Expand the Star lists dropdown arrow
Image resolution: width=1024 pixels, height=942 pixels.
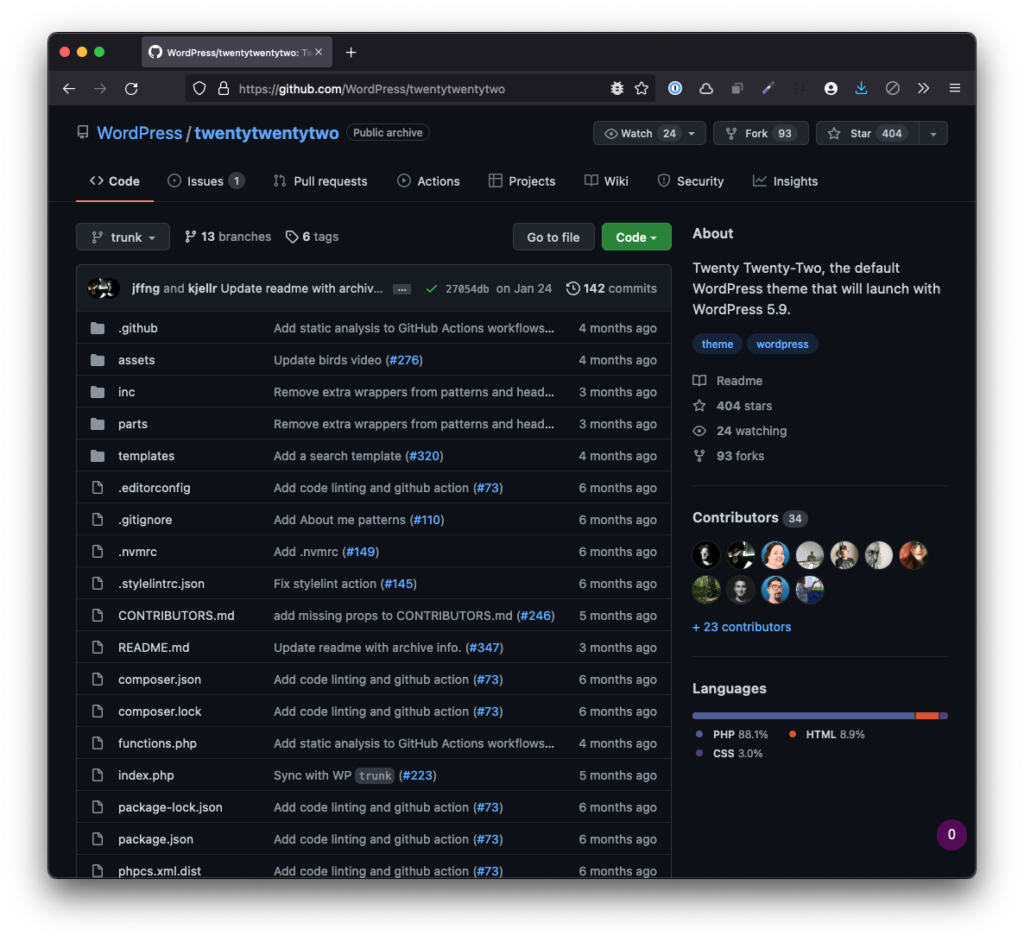click(933, 133)
